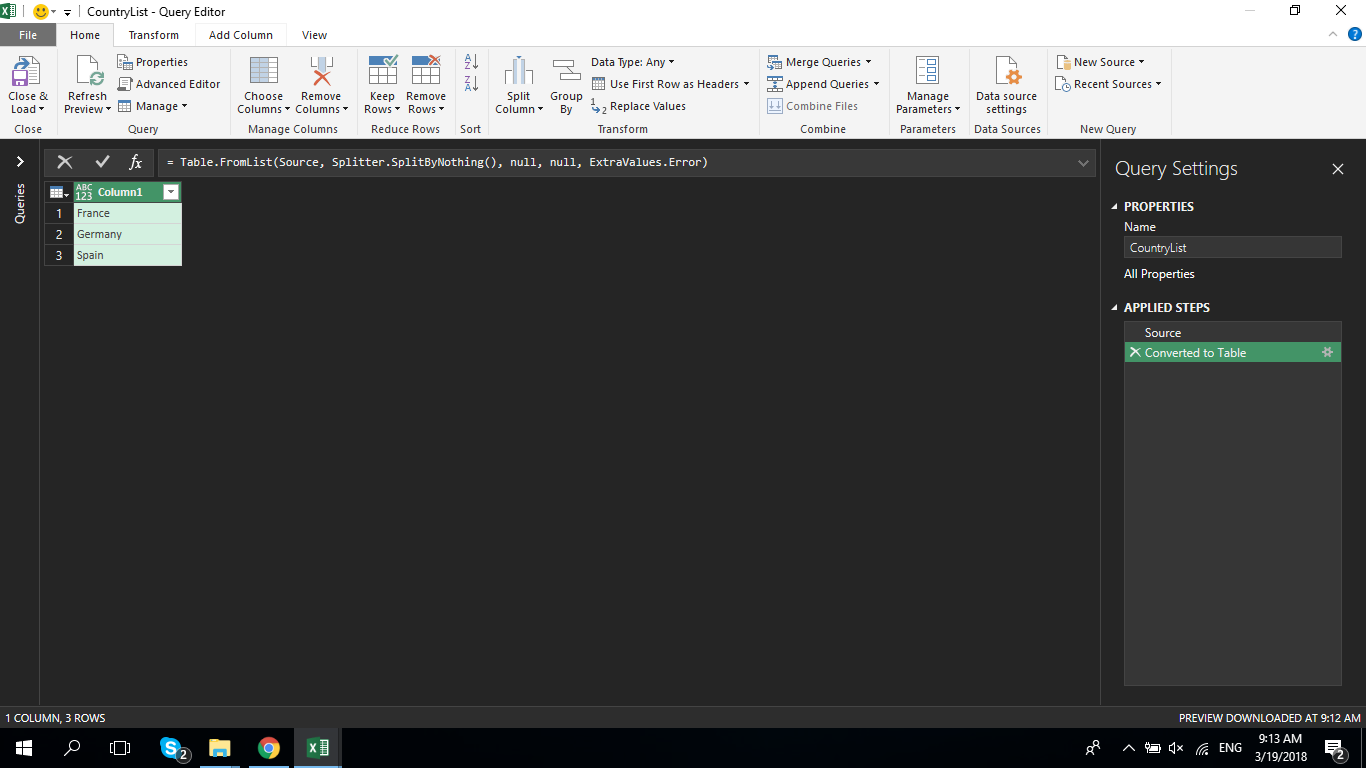Select Remove Columns
1366x768 pixels.
(321, 84)
